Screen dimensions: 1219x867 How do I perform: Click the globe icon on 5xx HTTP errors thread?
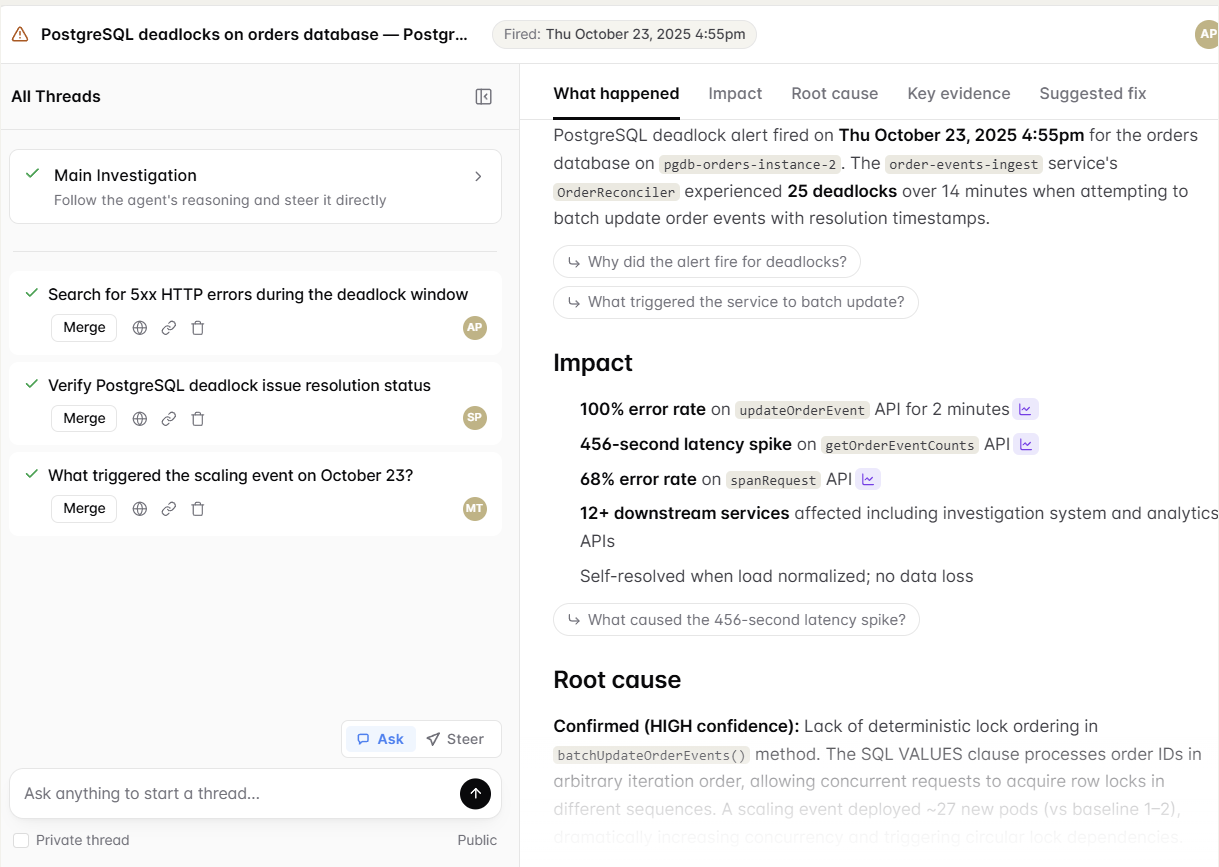[140, 328]
